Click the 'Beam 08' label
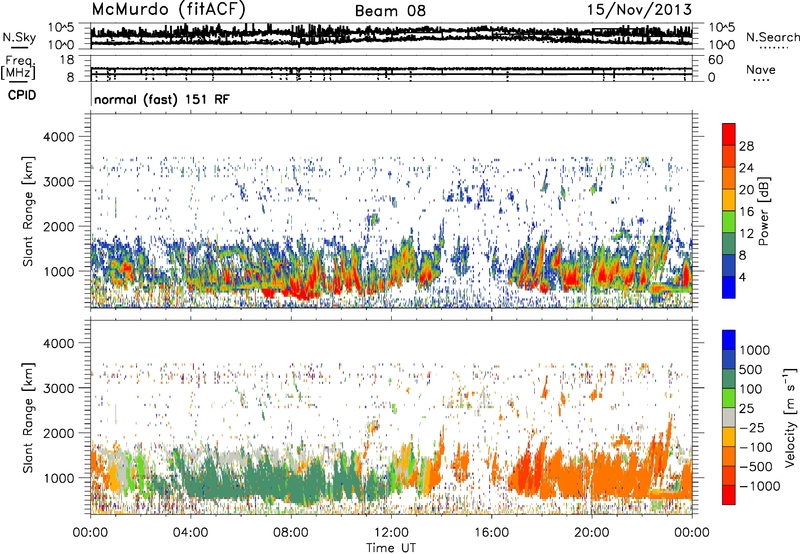Screen dimensions: 800x554 [x=390, y=11]
